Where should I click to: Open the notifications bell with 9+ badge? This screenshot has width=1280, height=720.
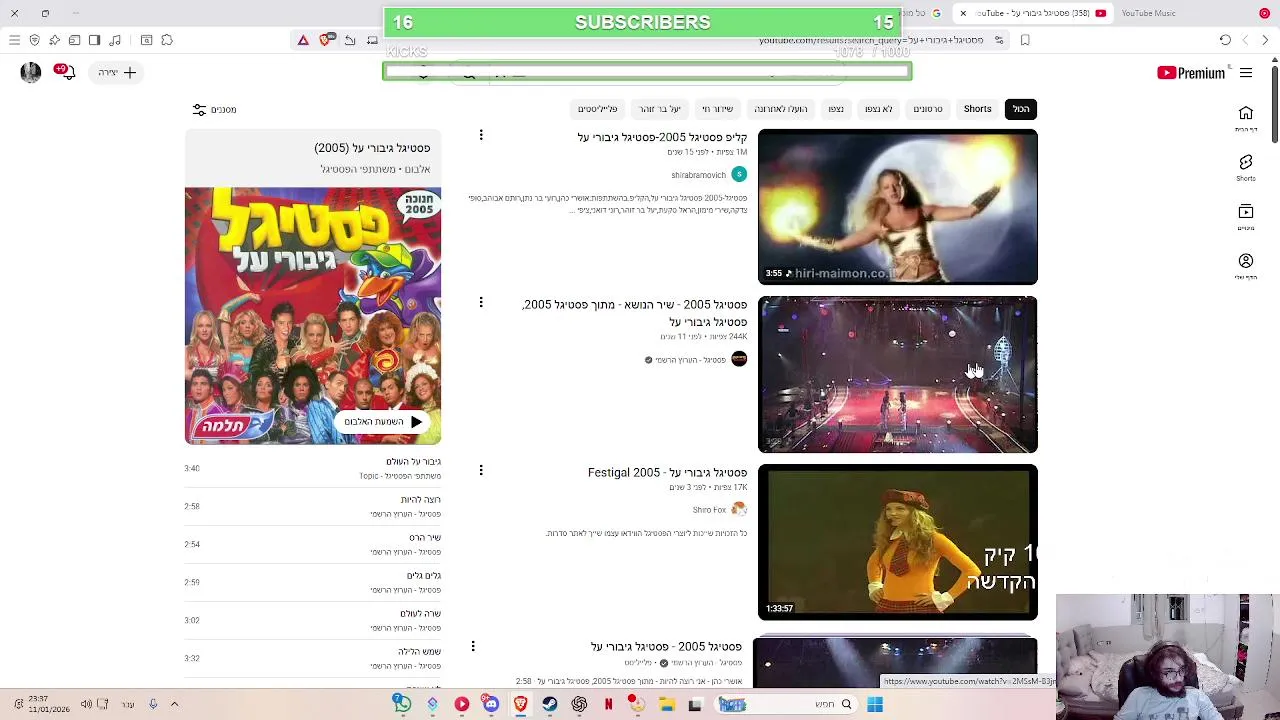[x=65, y=72]
